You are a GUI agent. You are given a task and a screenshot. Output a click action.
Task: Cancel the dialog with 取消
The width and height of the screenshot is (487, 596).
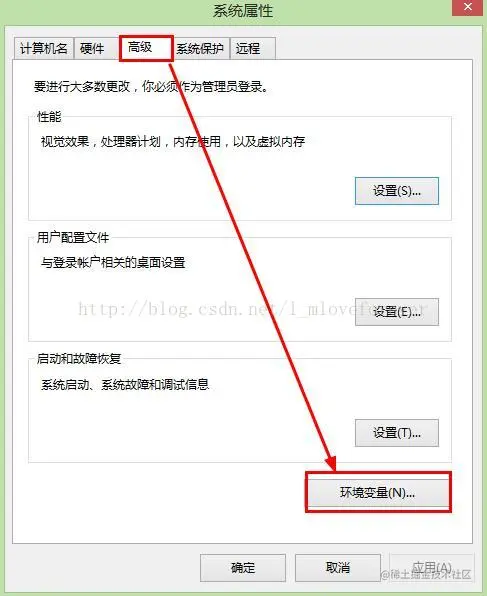(338, 568)
